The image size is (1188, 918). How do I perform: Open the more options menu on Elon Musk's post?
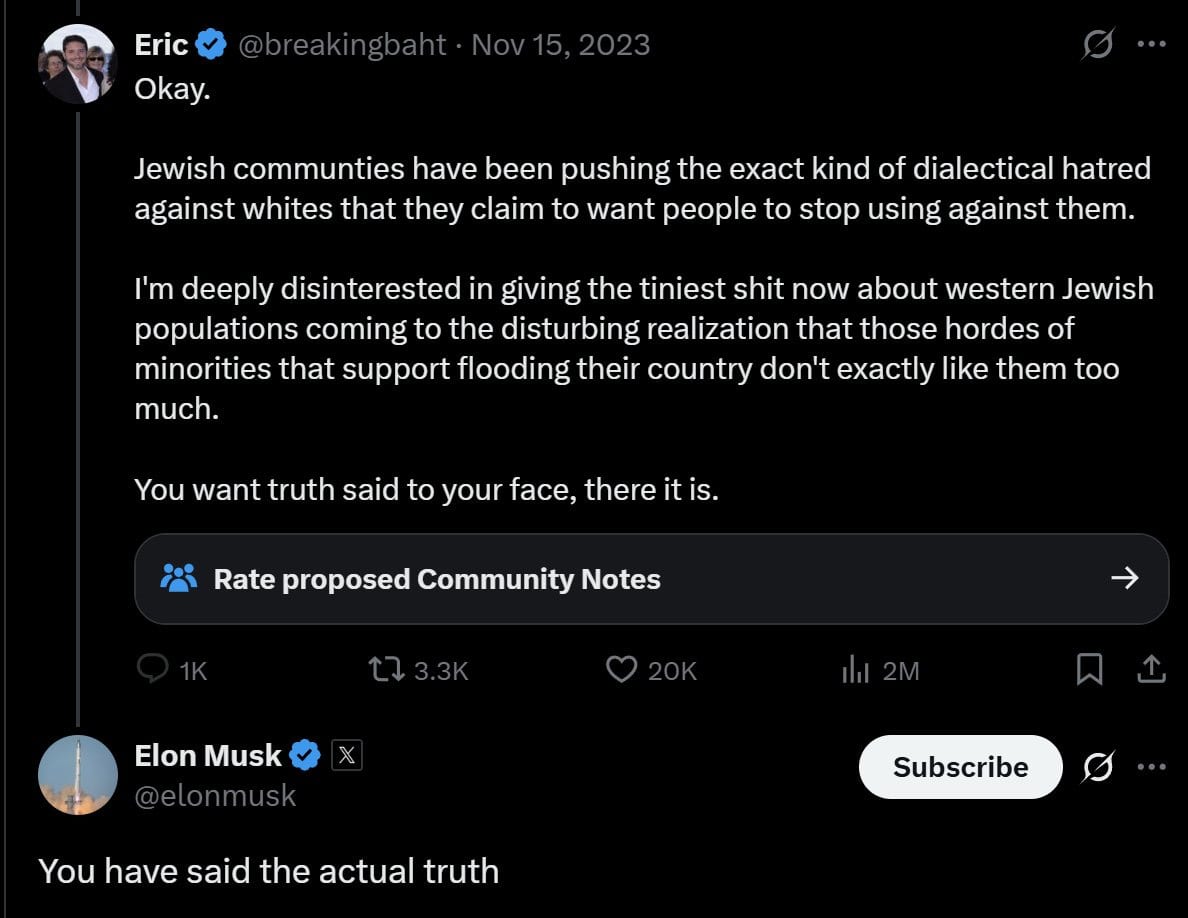click(1152, 767)
